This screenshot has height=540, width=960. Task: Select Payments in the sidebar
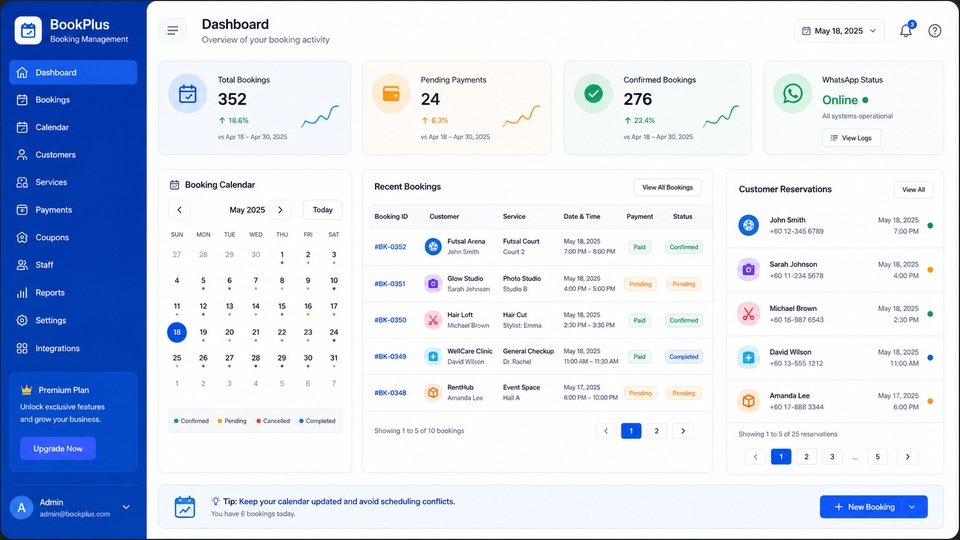click(73, 210)
